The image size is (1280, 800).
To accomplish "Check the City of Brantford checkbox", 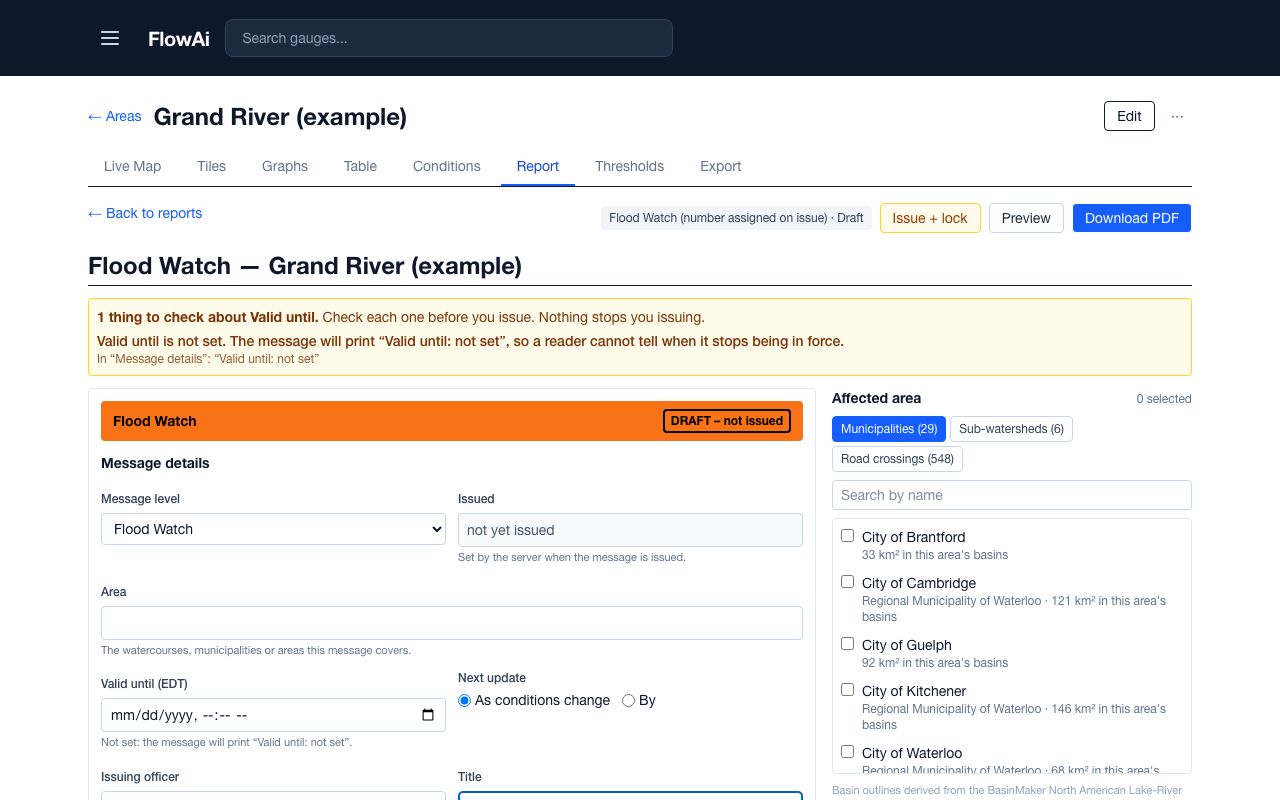I will 848,536.
